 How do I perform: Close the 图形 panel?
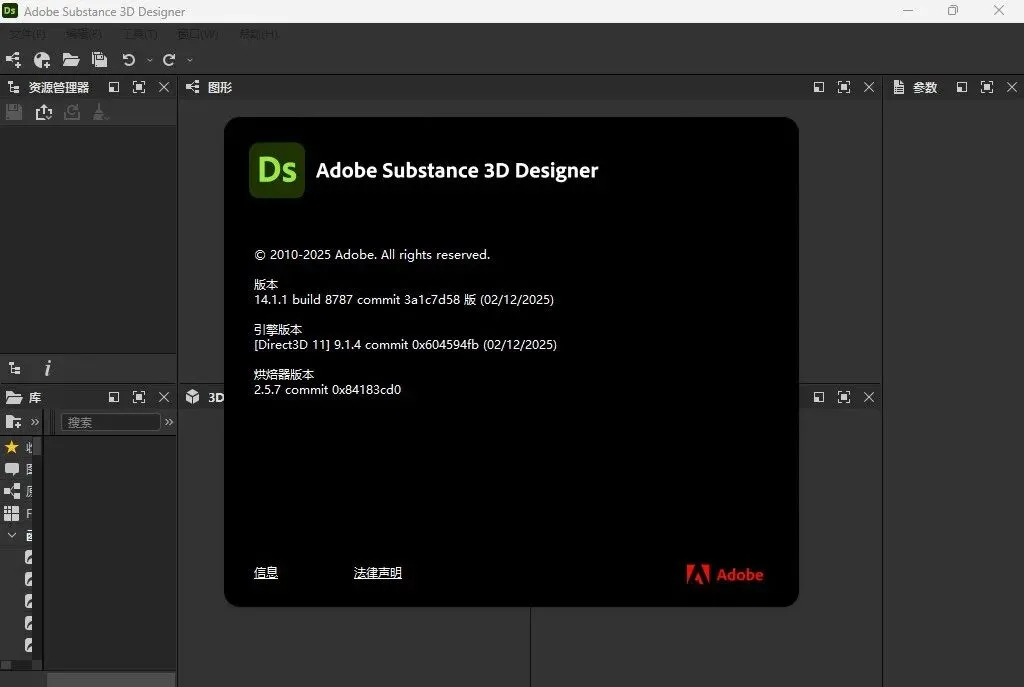869,87
